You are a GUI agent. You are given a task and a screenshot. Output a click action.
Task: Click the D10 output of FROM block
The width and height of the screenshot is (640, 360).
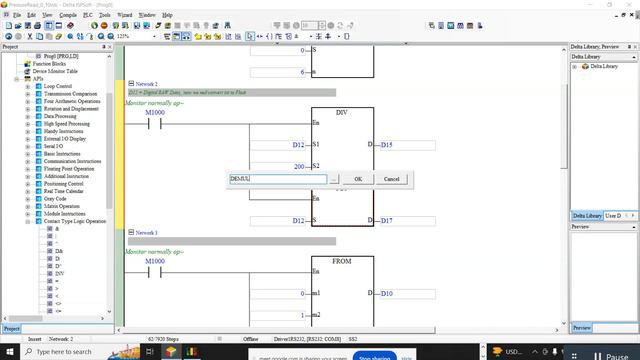point(407,293)
